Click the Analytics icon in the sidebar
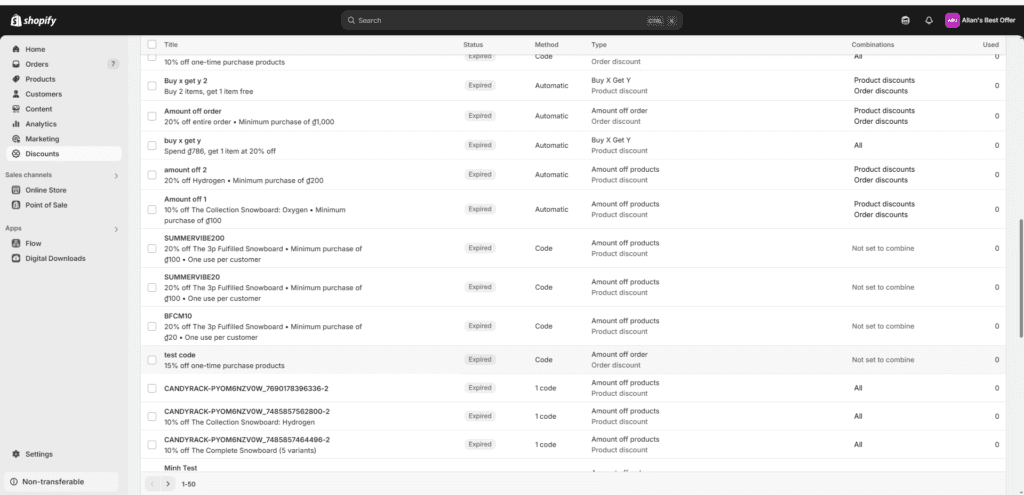The width and height of the screenshot is (1024, 495). [16, 124]
